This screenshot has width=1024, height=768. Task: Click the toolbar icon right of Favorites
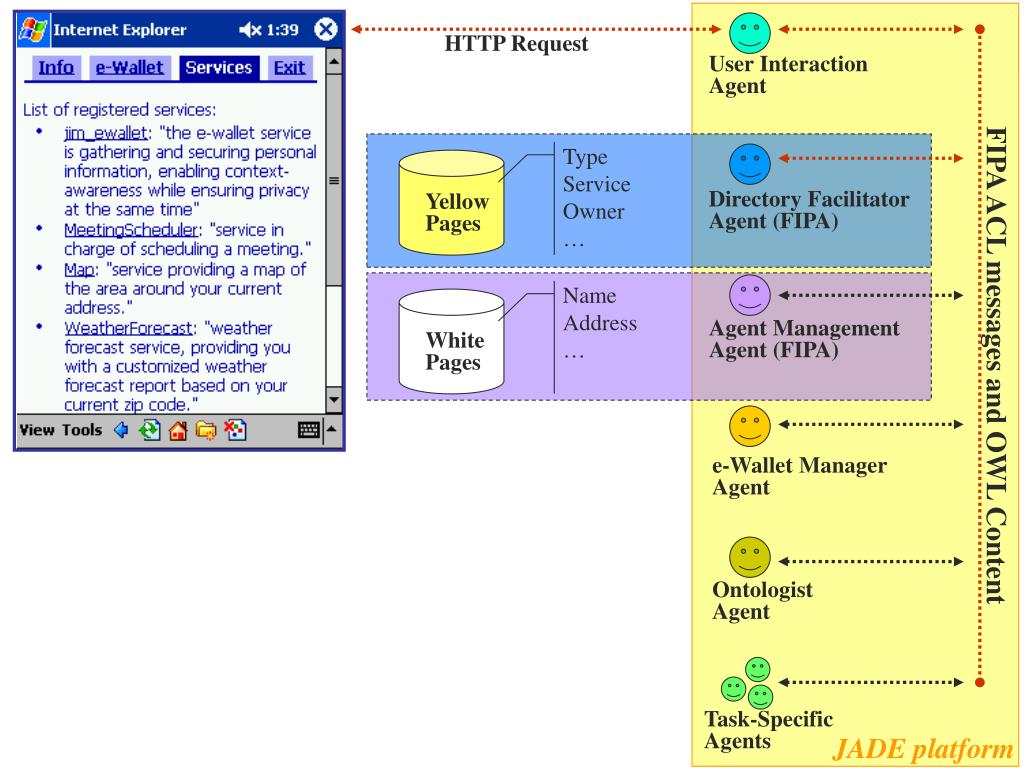[235, 430]
